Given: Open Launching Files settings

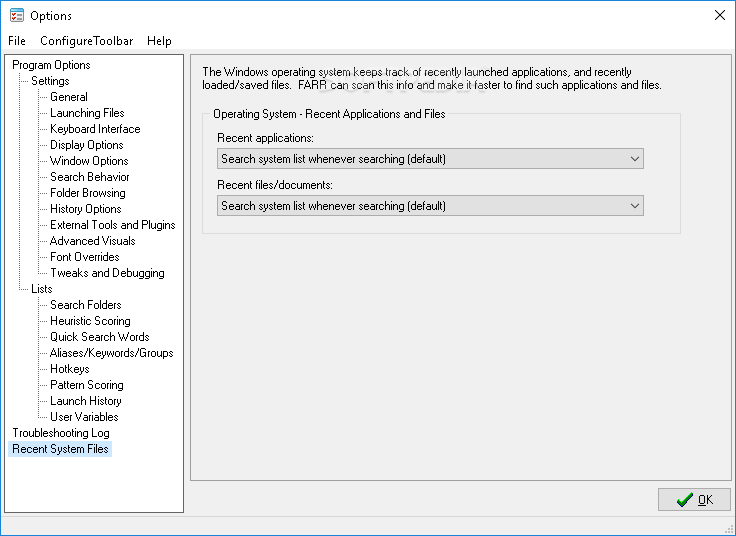Looking at the screenshot, I should pos(87,113).
